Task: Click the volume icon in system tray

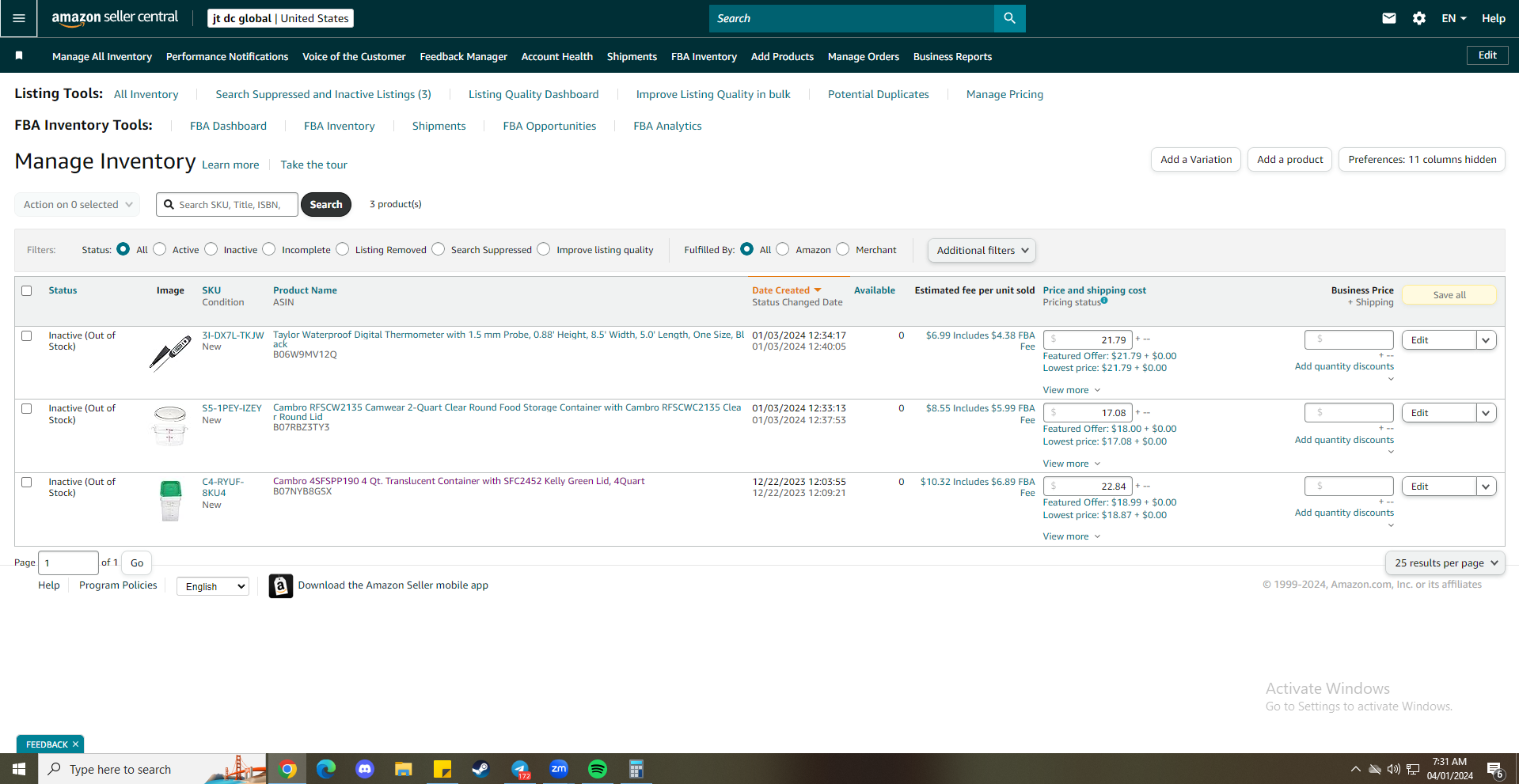Action: [1394, 769]
